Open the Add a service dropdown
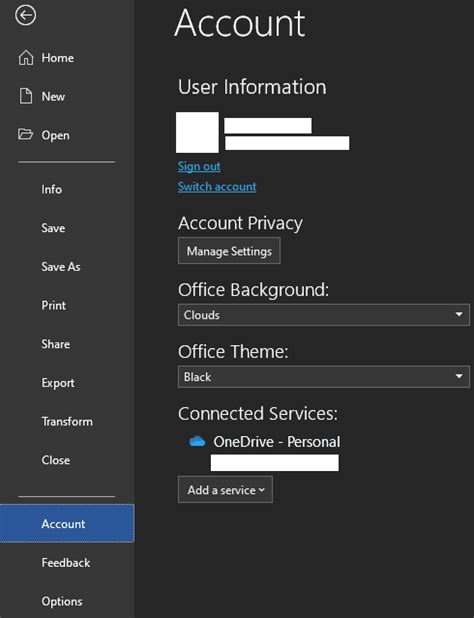Image resolution: width=474 pixels, height=618 pixels. click(x=225, y=490)
